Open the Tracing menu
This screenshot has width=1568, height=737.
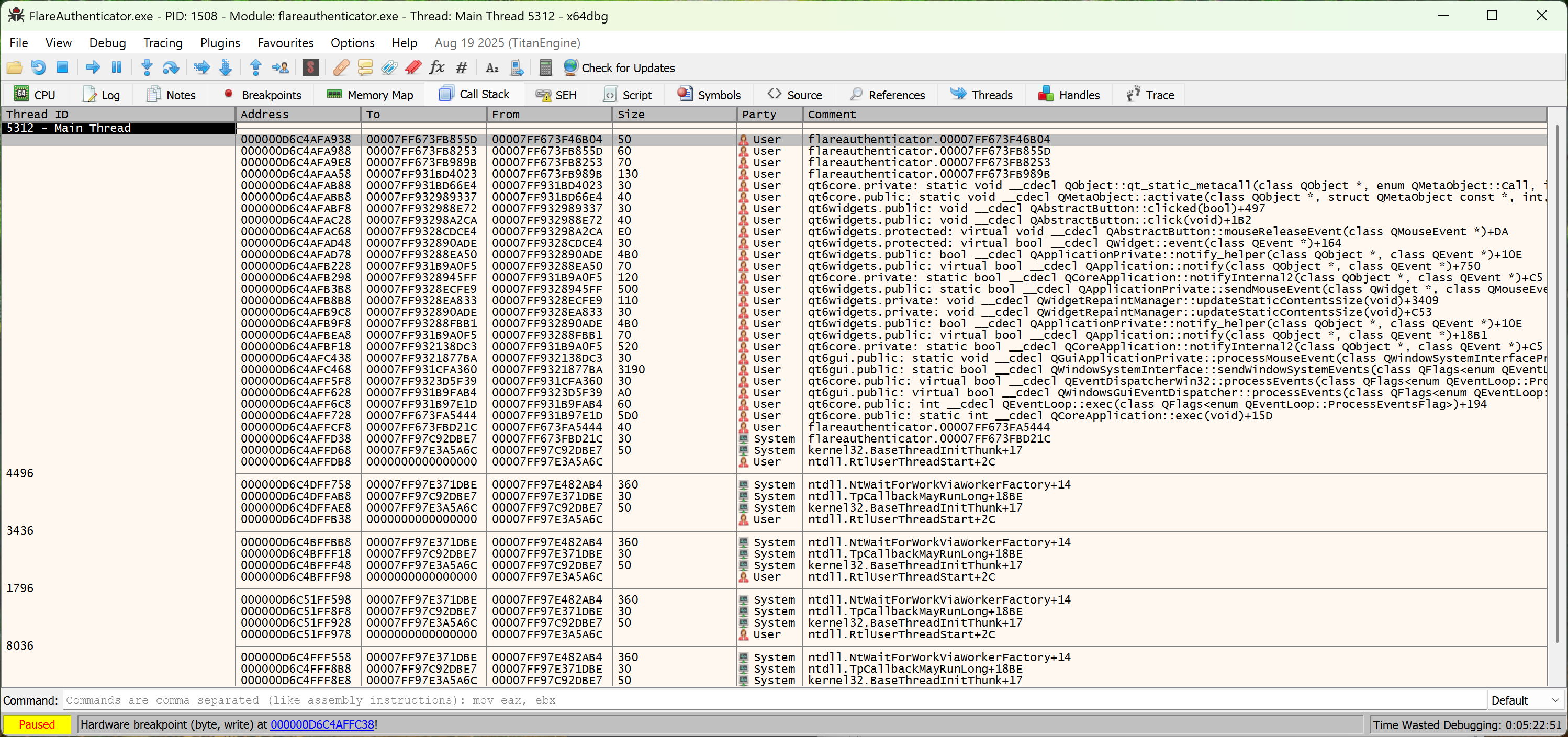[163, 42]
